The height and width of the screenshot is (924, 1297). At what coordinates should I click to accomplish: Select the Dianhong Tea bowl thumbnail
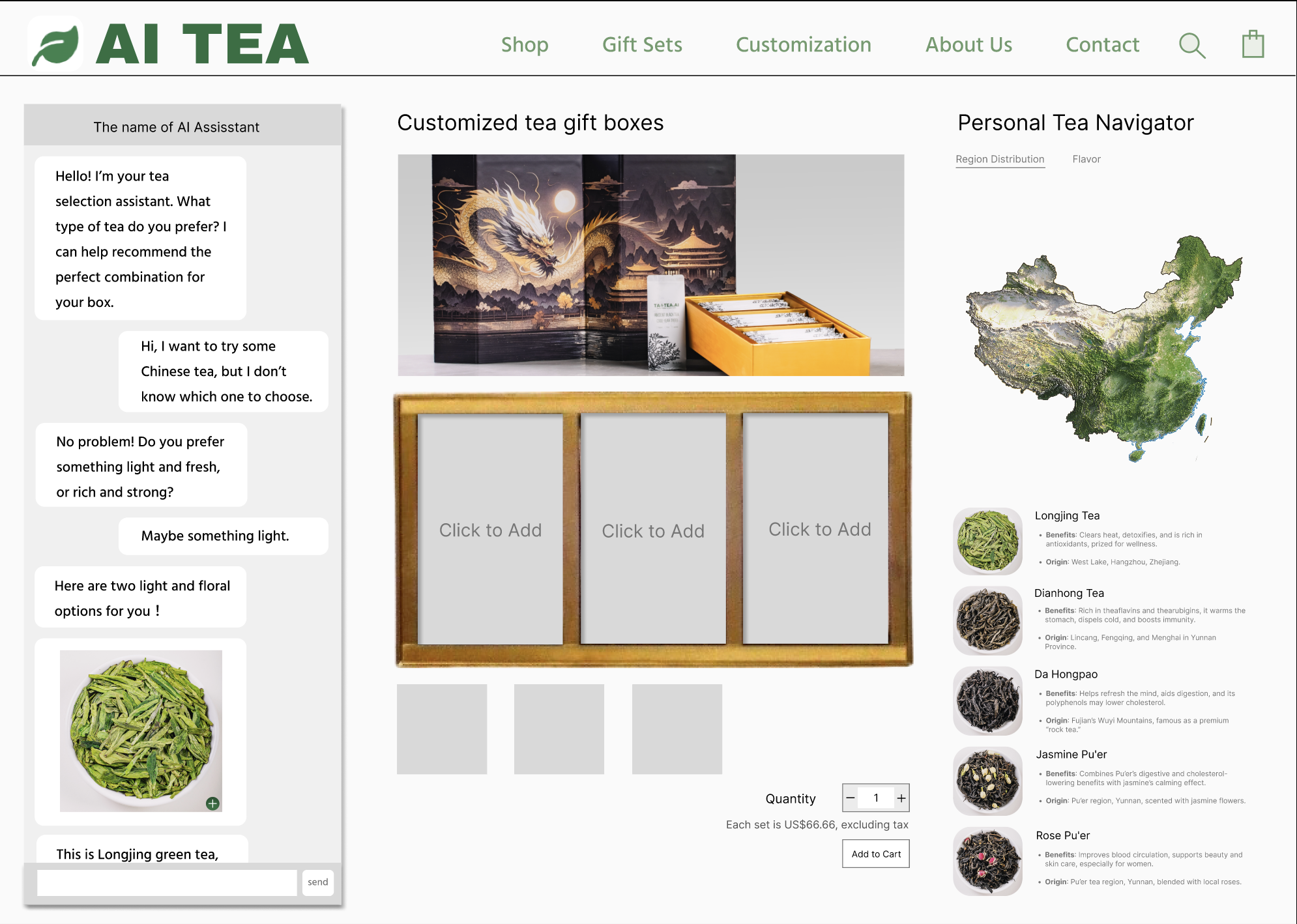pos(987,620)
